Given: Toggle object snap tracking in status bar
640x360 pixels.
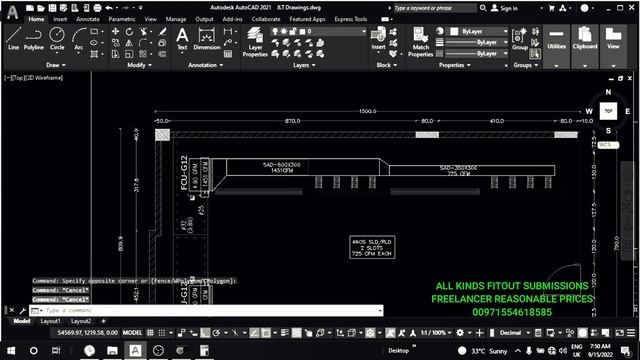Looking at the screenshot, I should coord(254,333).
